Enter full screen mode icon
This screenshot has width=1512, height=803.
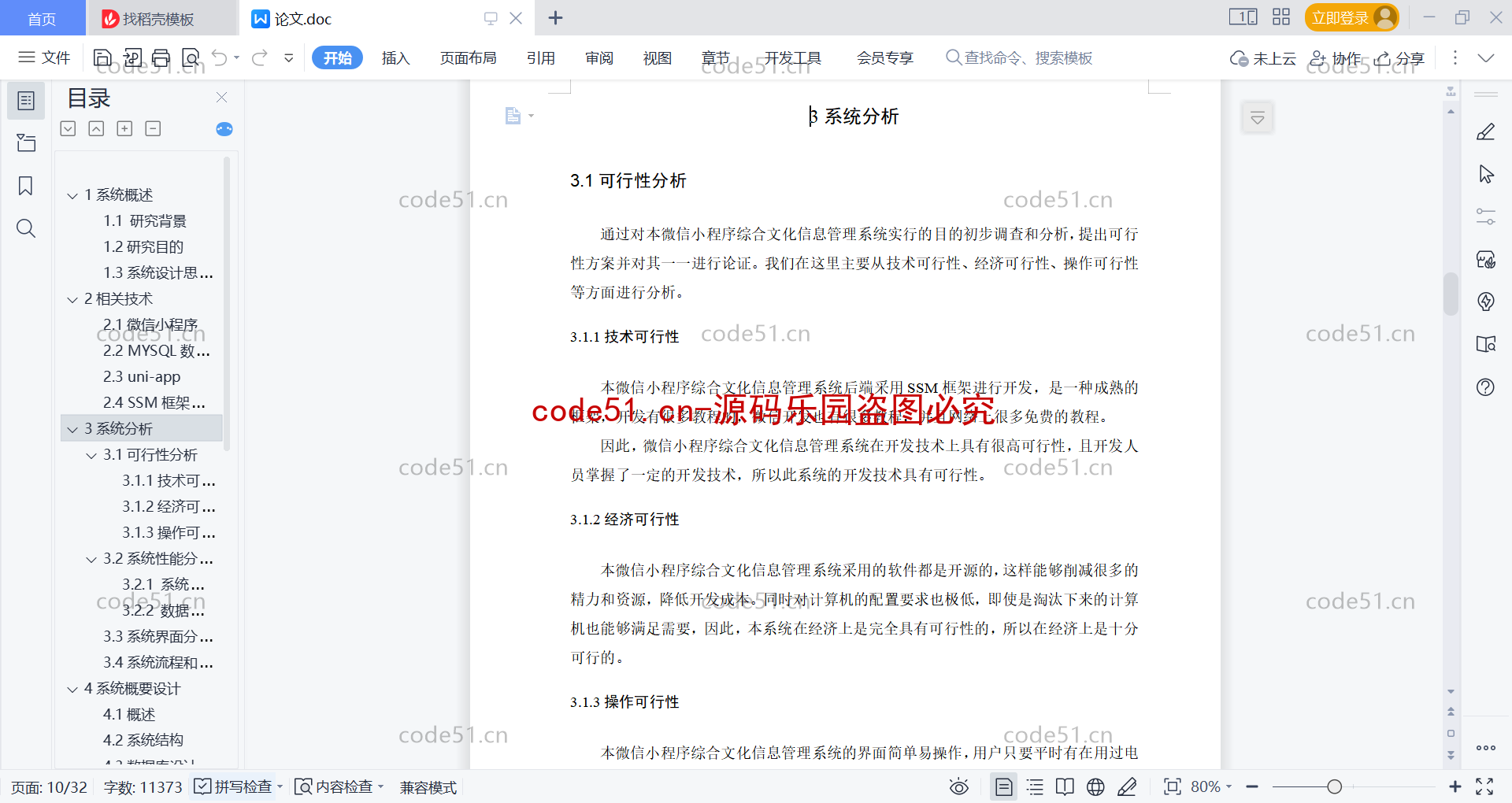tap(1484, 786)
